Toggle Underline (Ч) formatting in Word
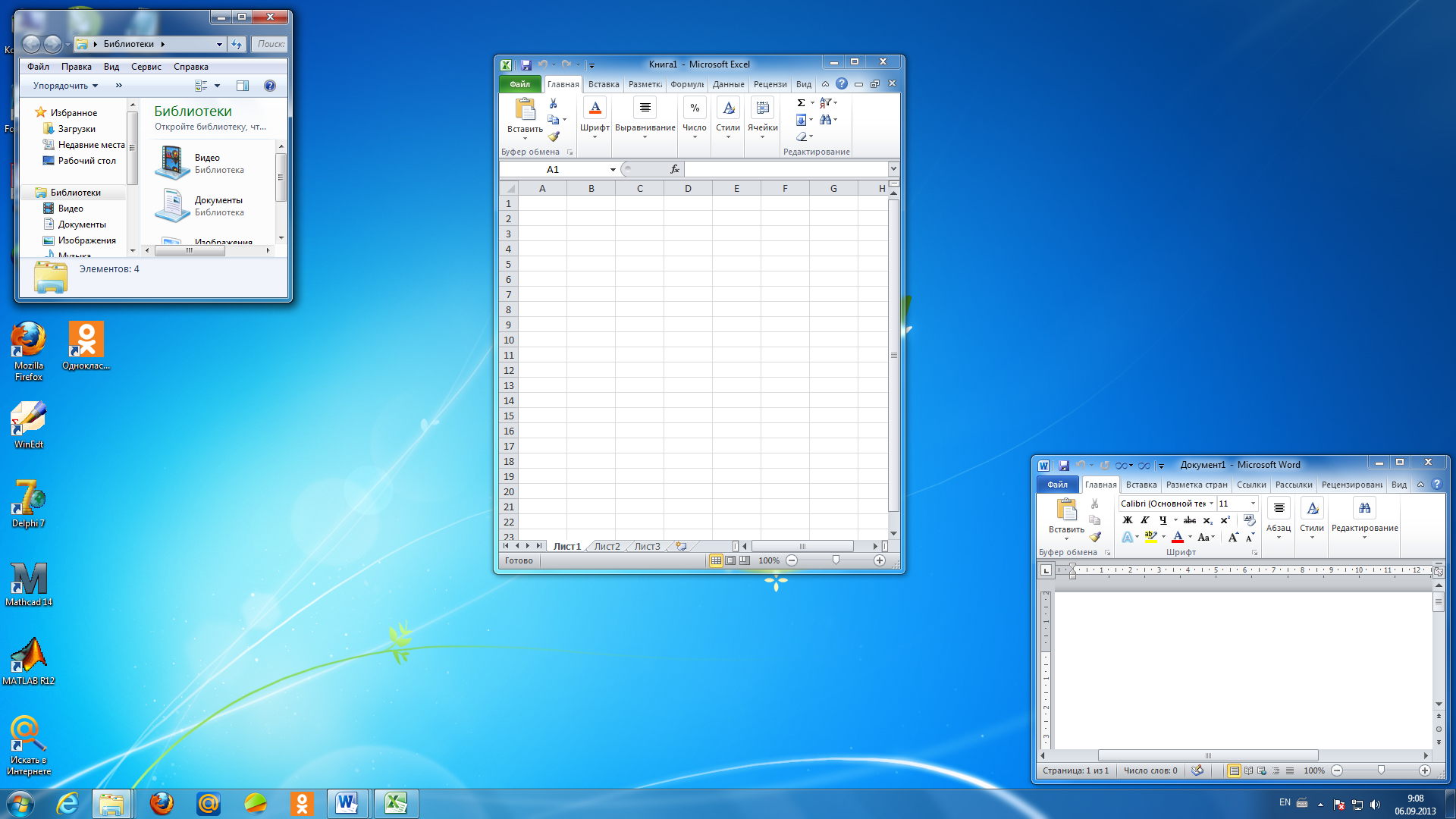 point(1163,520)
